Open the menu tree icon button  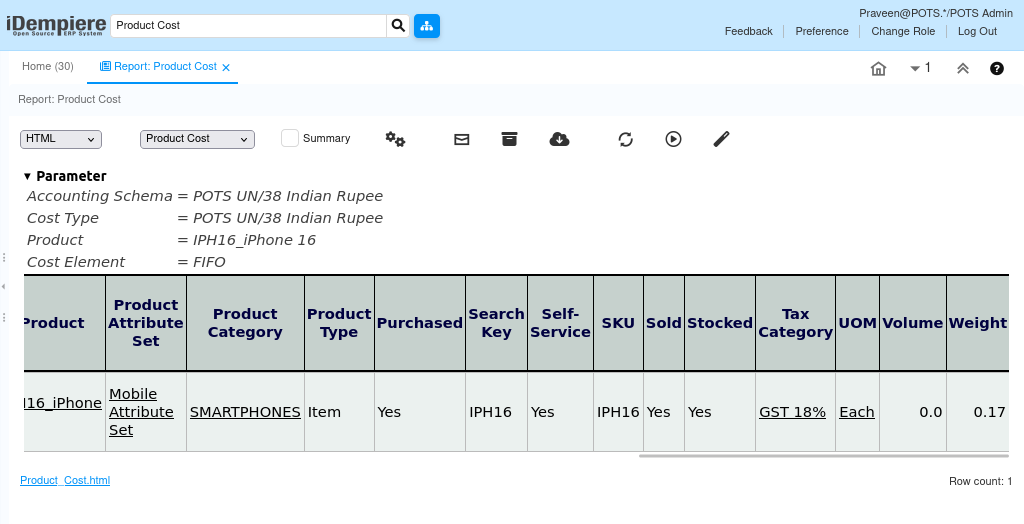(427, 25)
